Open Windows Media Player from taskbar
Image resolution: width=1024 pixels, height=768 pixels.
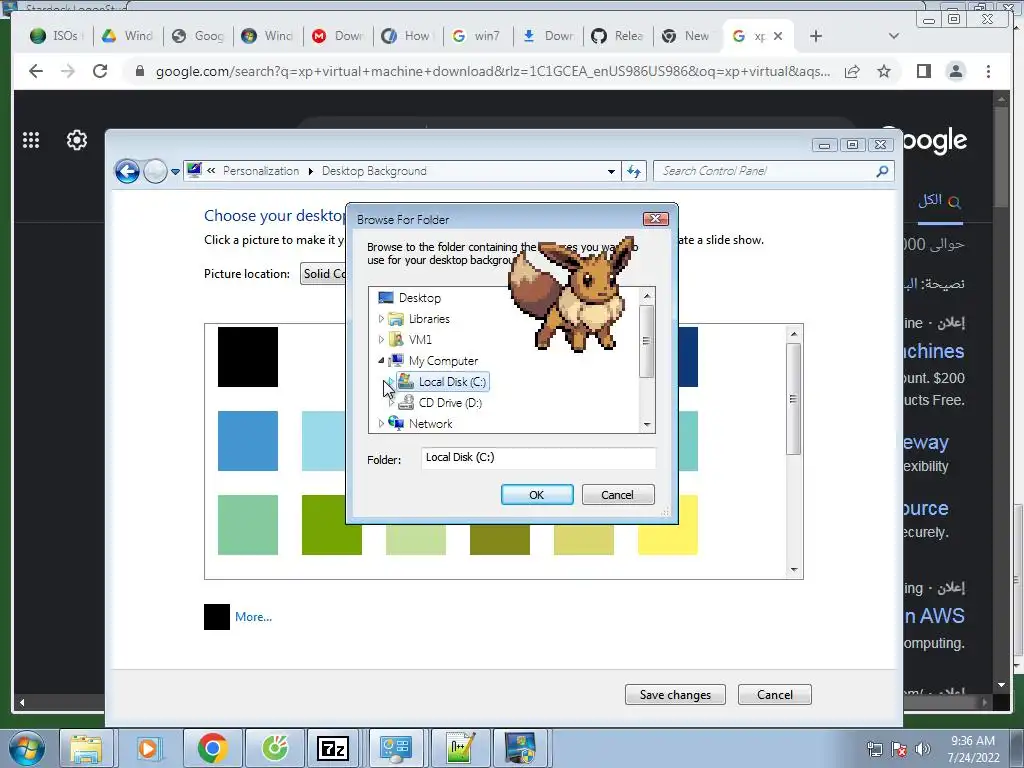pyautogui.click(x=148, y=748)
